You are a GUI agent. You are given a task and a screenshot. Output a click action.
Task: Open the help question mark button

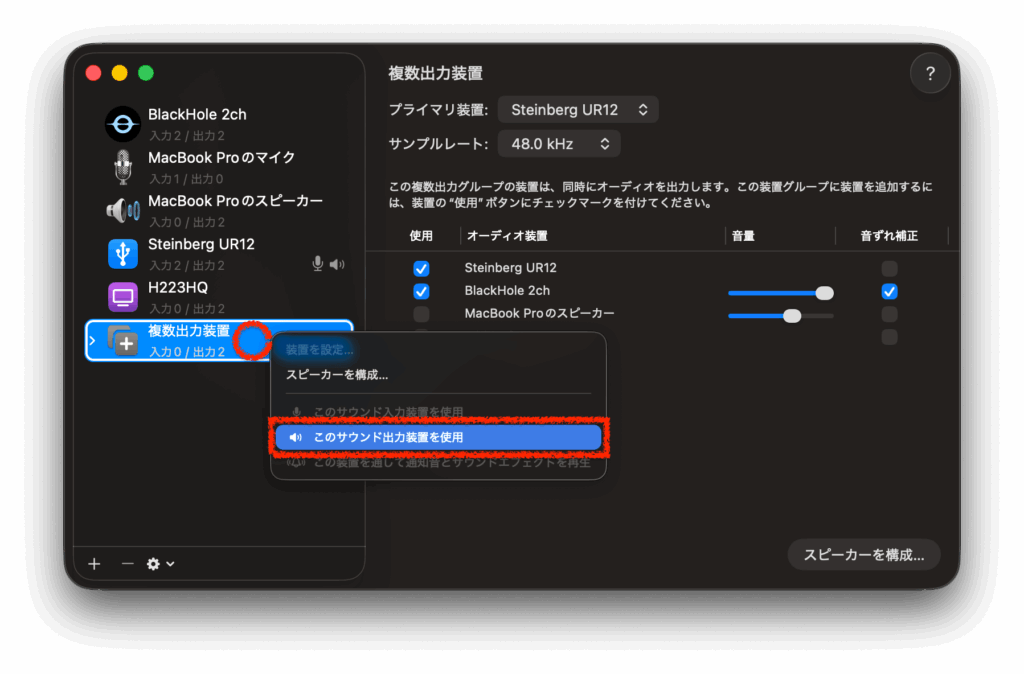(x=930, y=73)
